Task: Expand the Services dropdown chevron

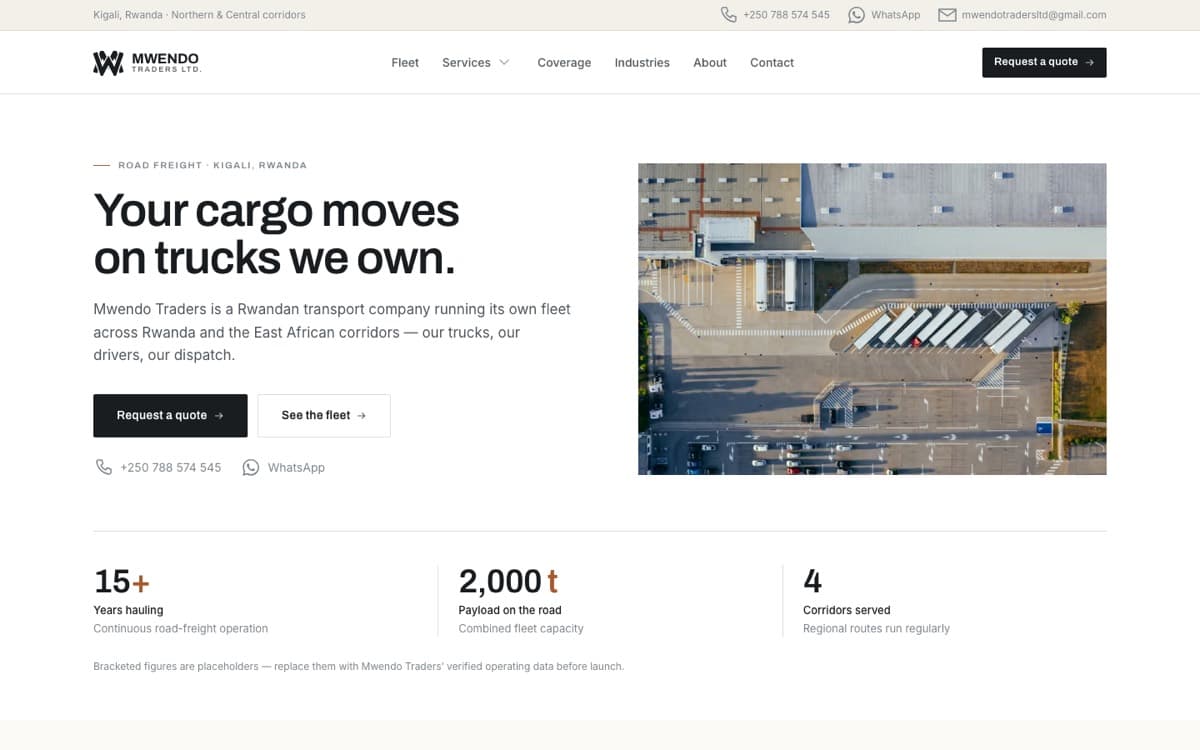Action: click(504, 62)
